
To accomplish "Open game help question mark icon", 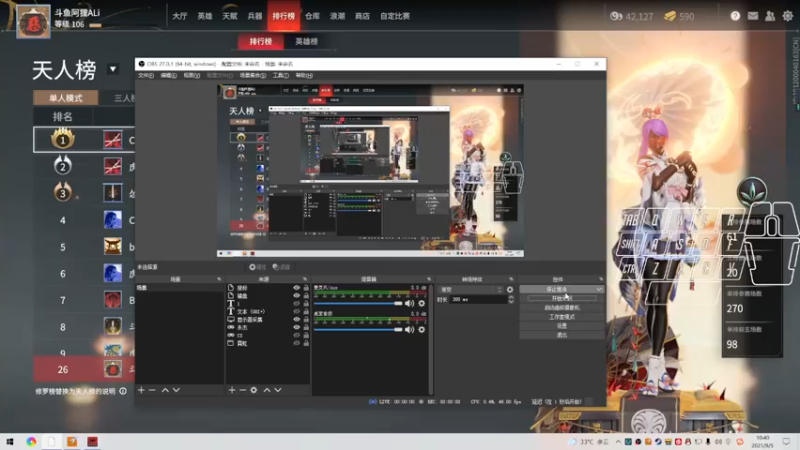I will pyautogui.click(x=735, y=16).
